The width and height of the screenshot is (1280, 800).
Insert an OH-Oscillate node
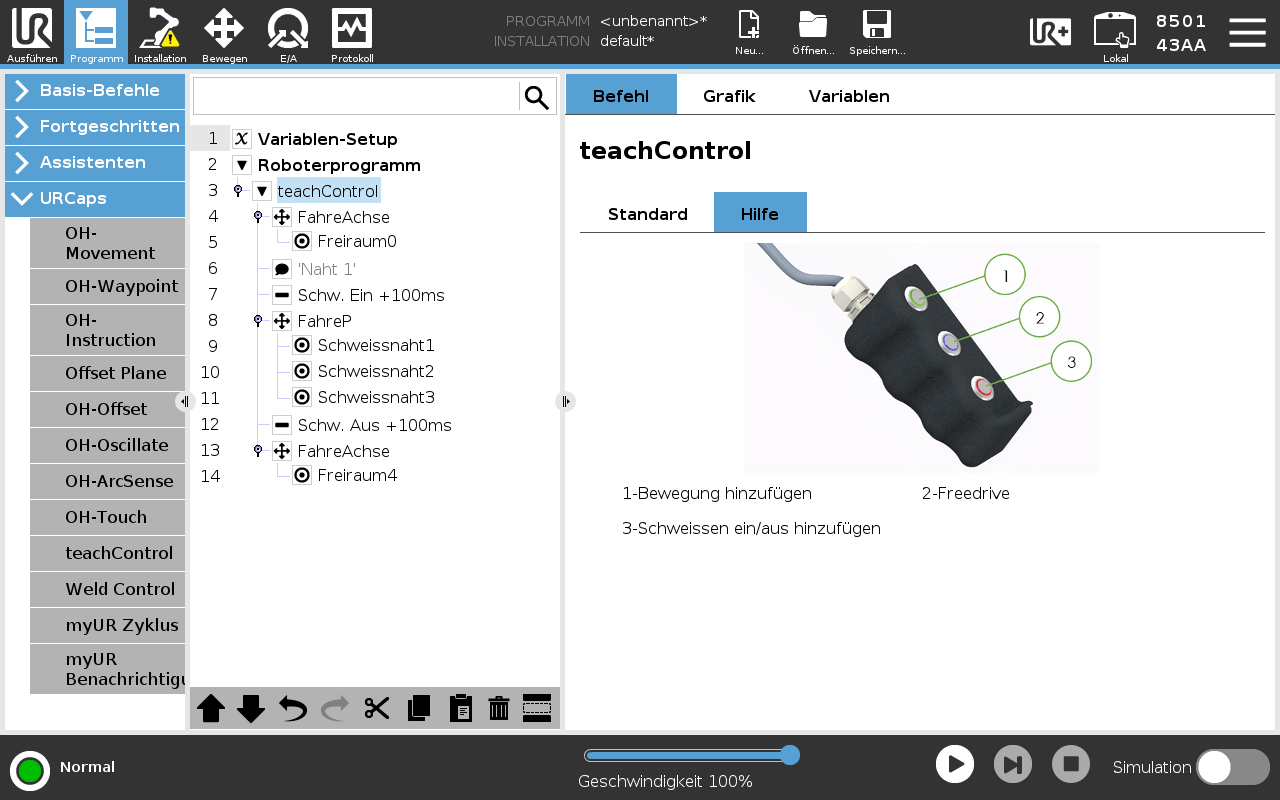coord(107,445)
